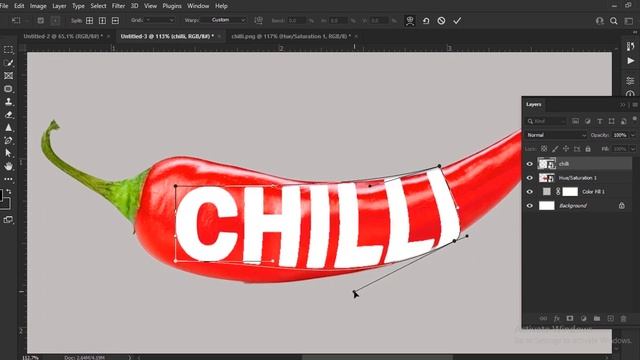Open the Edit Toolbar three-dots button
The image size is (640, 360).
[x=8, y=179]
